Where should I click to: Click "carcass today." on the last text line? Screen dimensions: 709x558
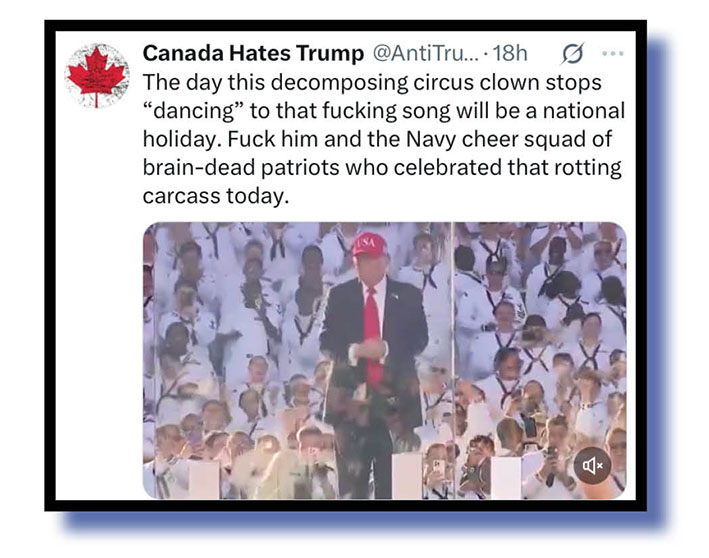pos(214,195)
